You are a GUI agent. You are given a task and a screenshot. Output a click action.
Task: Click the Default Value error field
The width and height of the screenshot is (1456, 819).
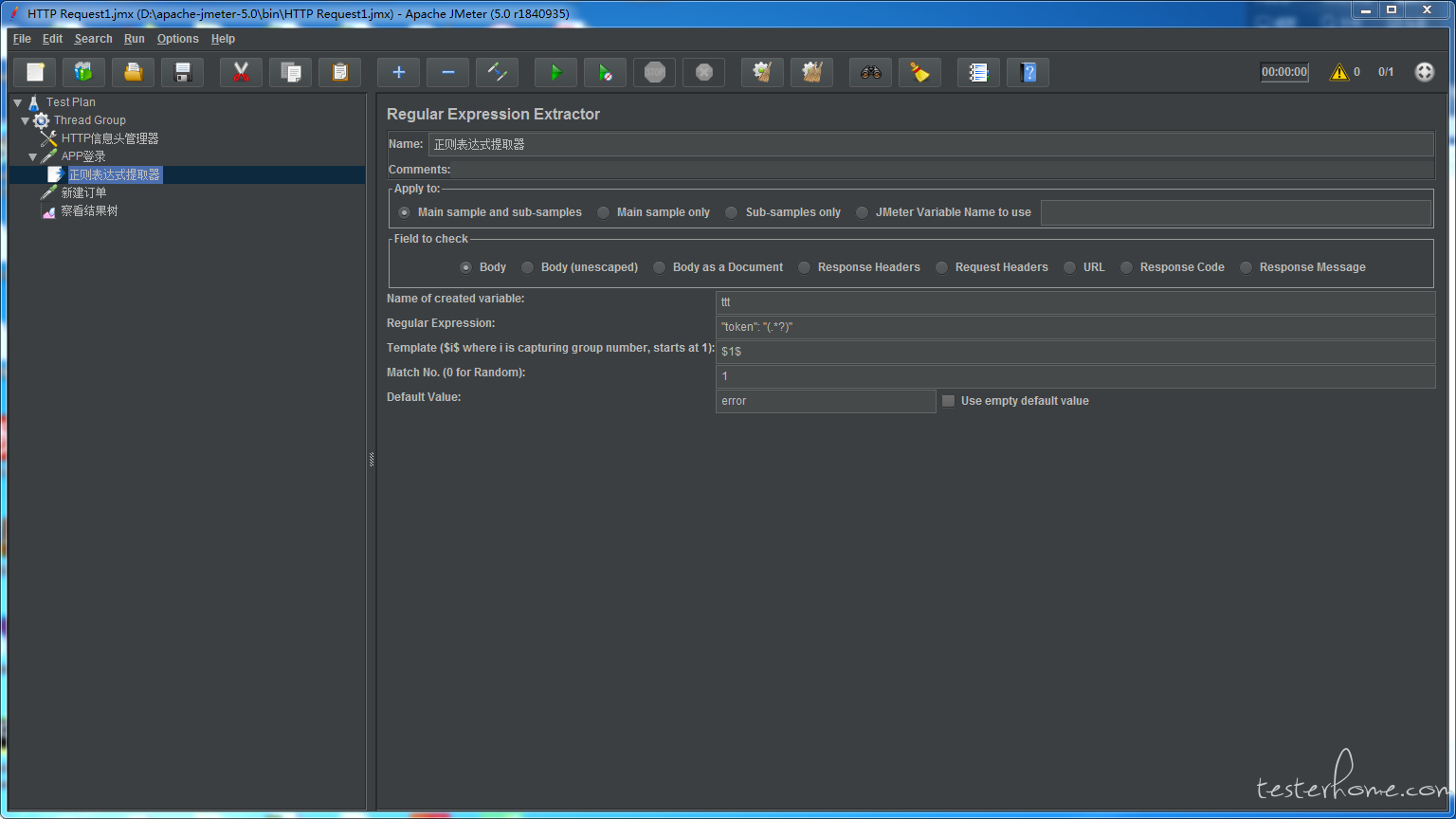[x=826, y=401]
